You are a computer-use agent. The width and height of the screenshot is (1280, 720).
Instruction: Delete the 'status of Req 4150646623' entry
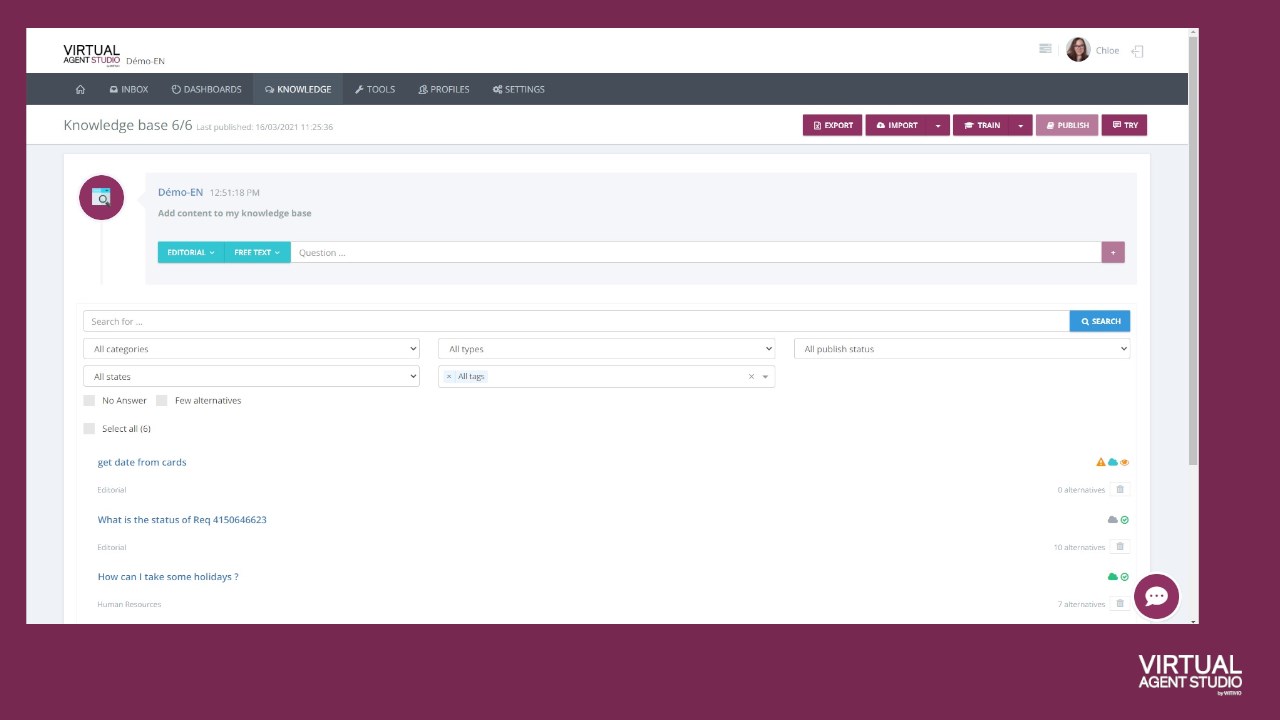pos(1120,547)
